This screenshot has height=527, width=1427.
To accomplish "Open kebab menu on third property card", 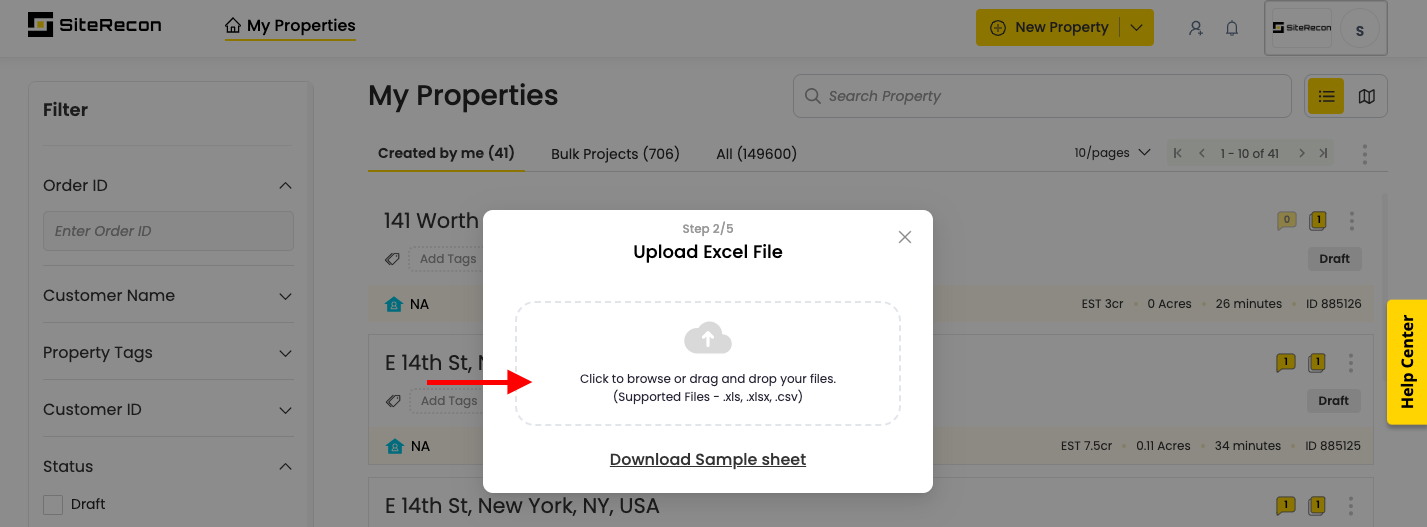I will (1351, 506).
